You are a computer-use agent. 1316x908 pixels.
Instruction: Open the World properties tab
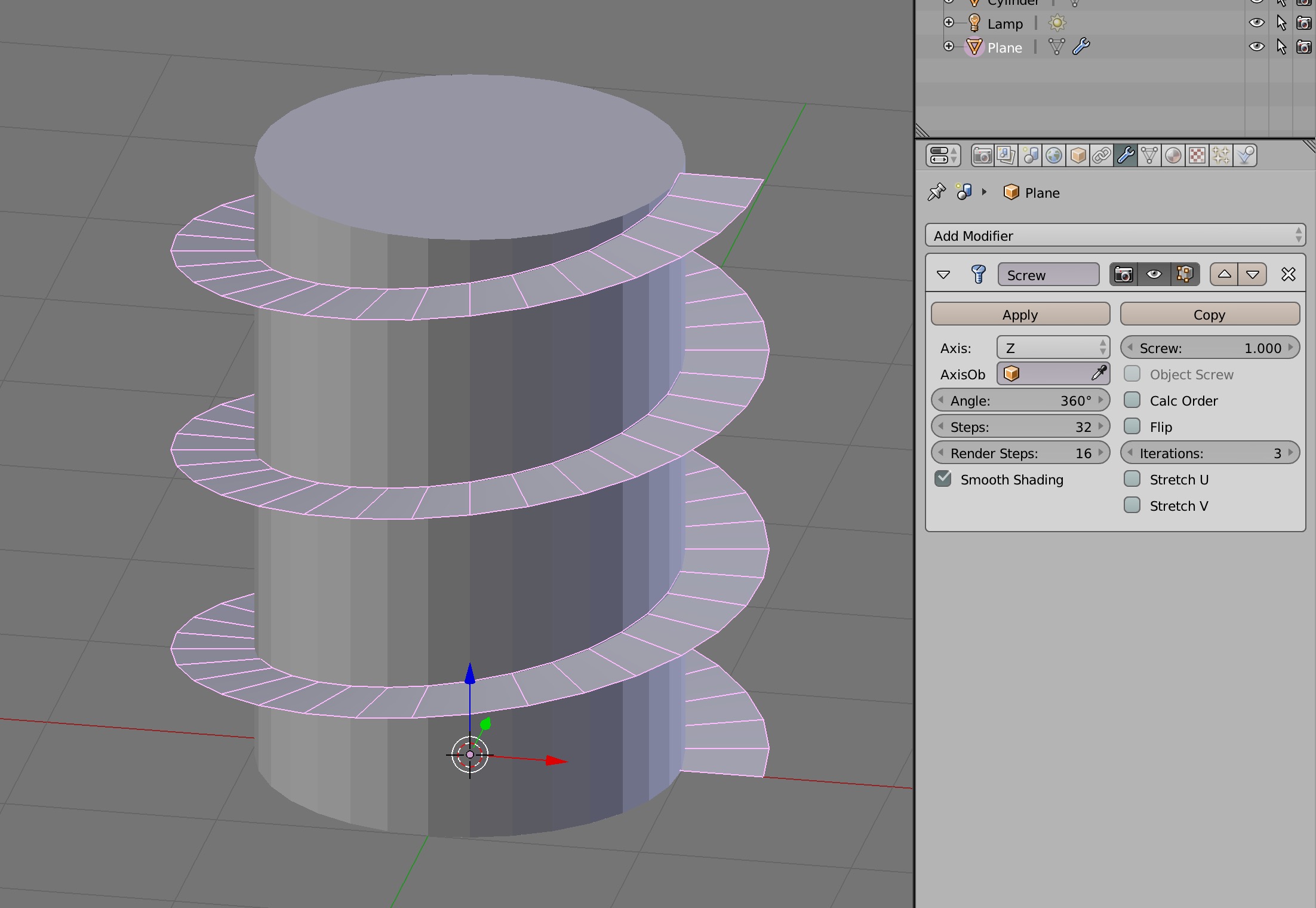pyautogui.click(x=1054, y=155)
